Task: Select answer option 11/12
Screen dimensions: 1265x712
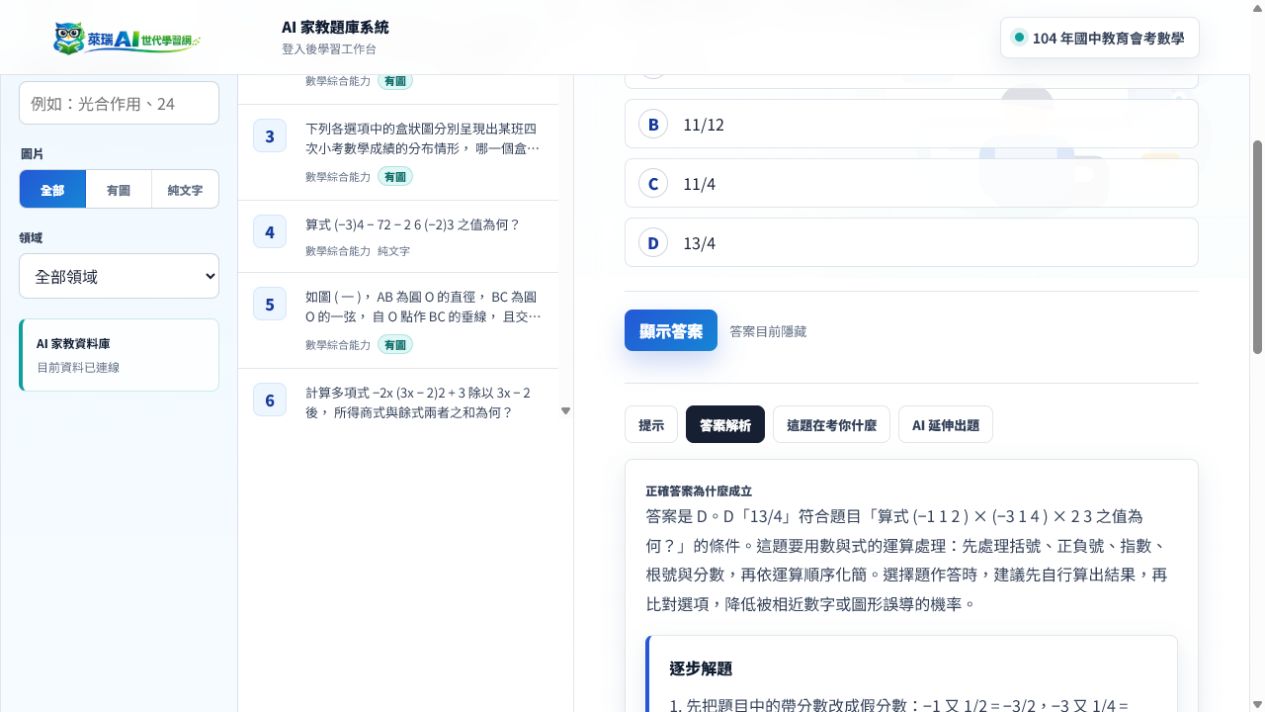Action: tap(911, 124)
